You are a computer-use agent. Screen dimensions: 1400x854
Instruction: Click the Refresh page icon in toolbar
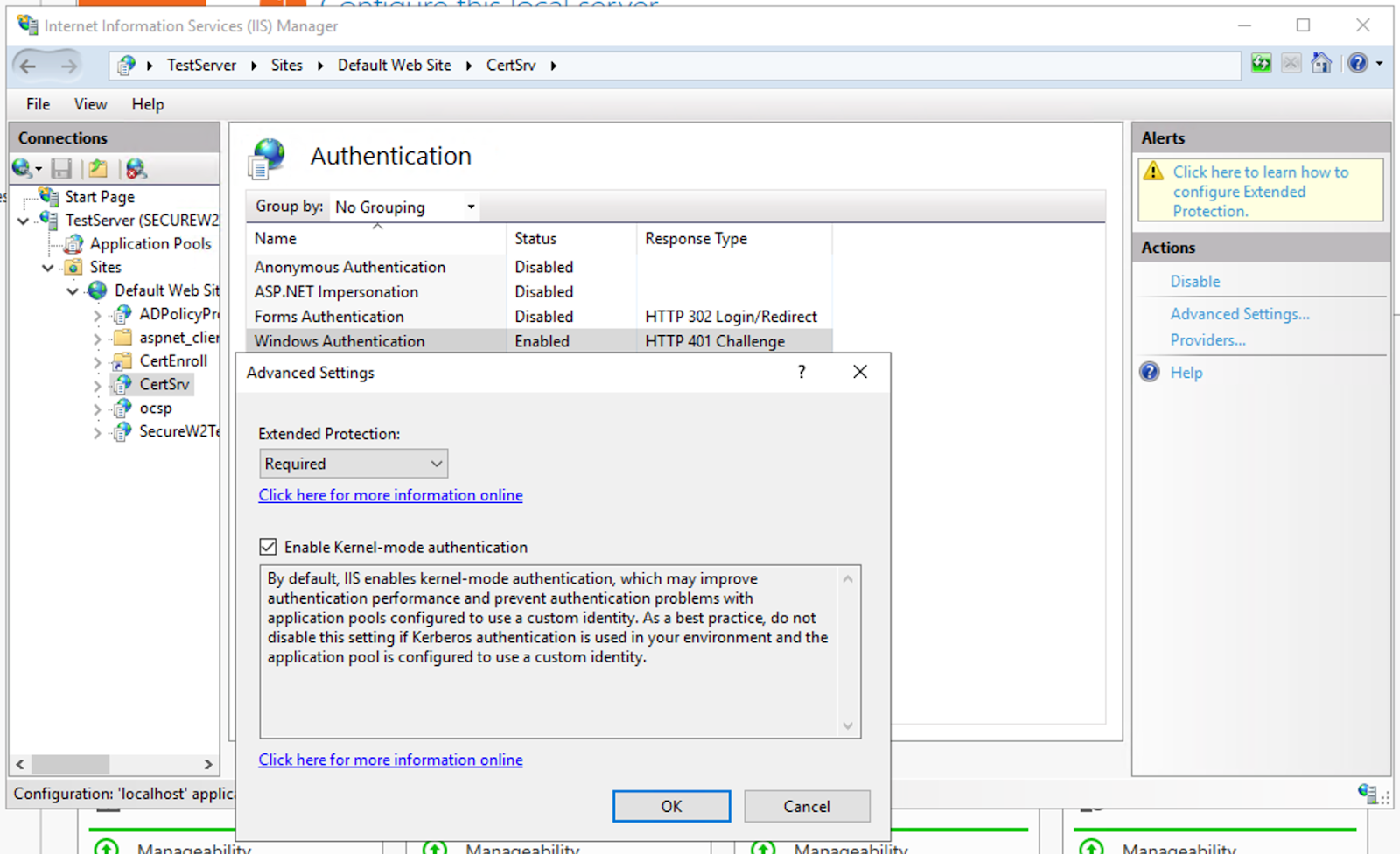(x=1261, y=63)
